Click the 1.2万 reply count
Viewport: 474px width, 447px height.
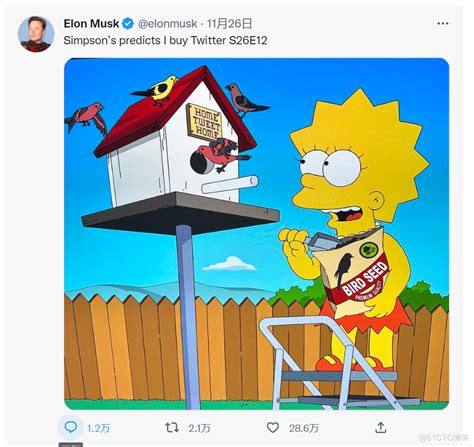click(x=98, y=428)
